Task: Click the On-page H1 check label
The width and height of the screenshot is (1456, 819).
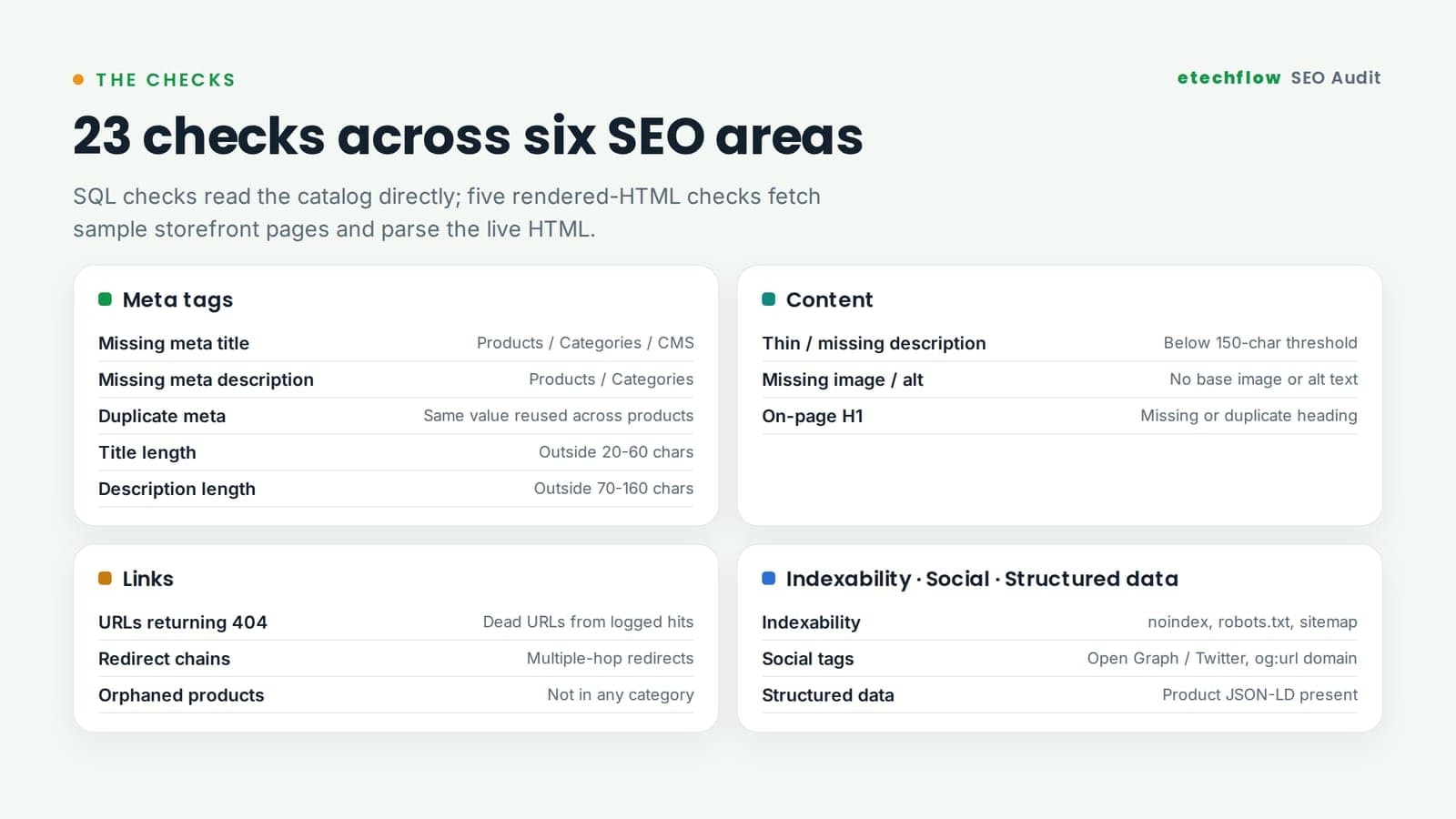Action: tap(813, 416)
